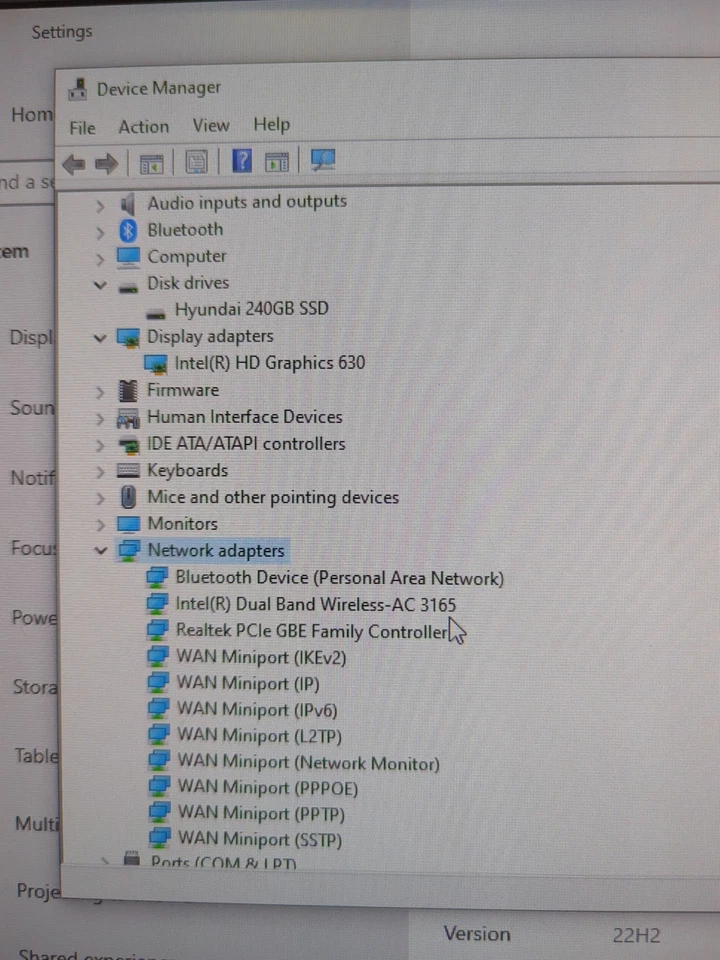This screenshot has height=960, width=720.
Task: Select the Keyboards tree label
Action: pyautogui.click(x=187, y=471)
